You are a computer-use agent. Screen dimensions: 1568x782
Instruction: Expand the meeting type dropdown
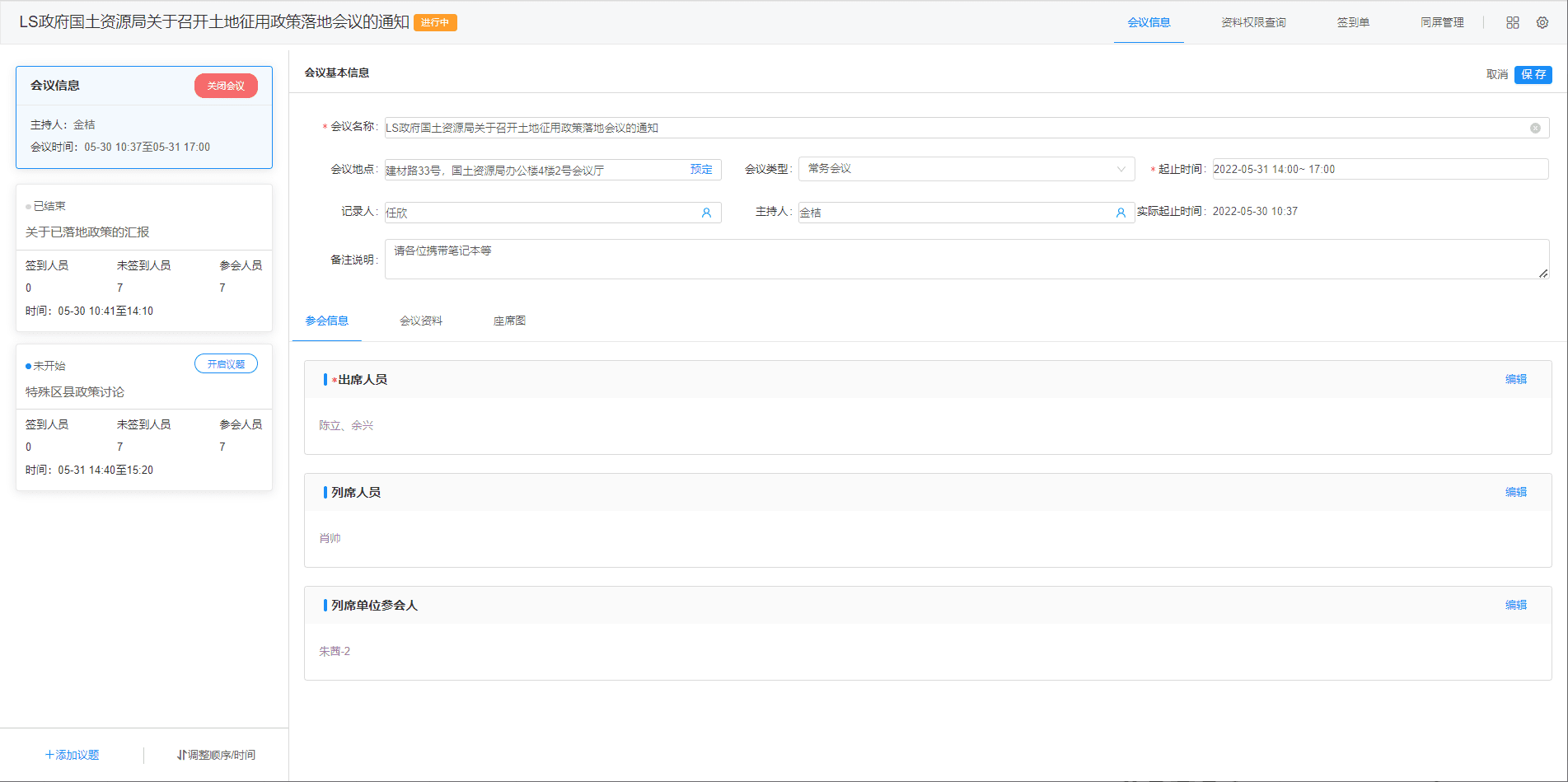click(x=967, y=169)
